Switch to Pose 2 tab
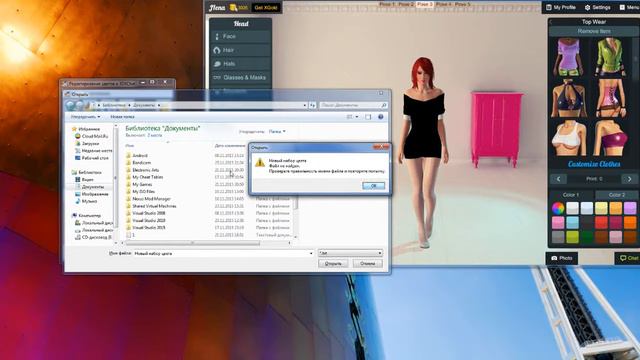 point(406,4)
